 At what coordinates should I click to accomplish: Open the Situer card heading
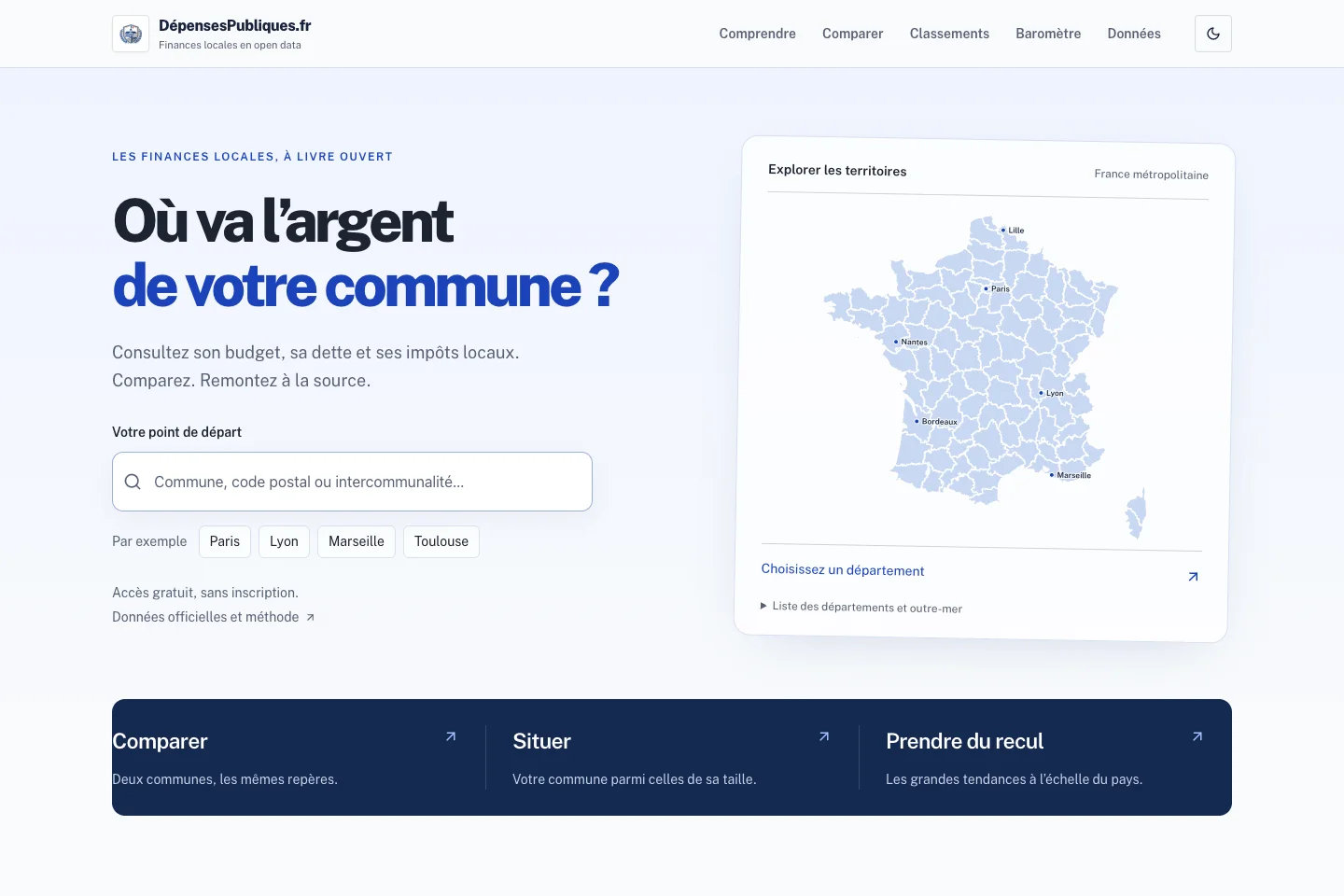coord(541,741)
